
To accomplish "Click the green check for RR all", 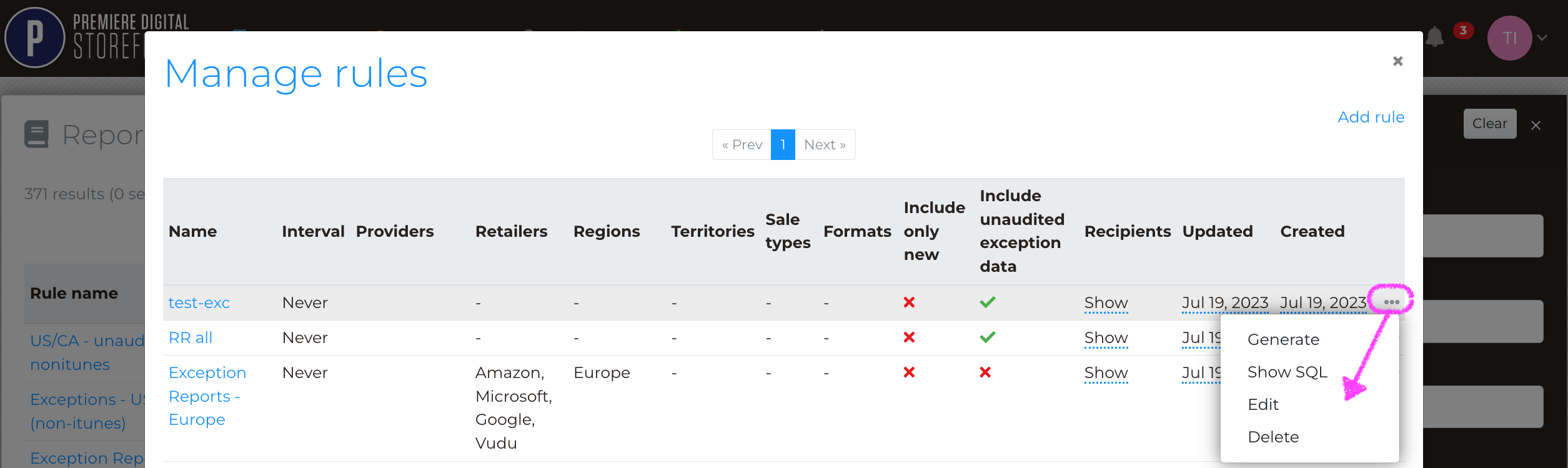I will click(x=988, y=337).
